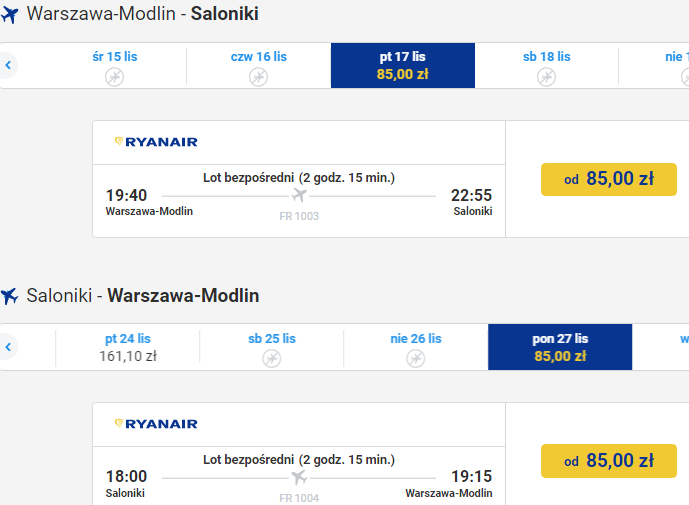The image size is (689, 505).
Task: Click plane icon on FR 1003 route line
Action: [x=299, y=195]
